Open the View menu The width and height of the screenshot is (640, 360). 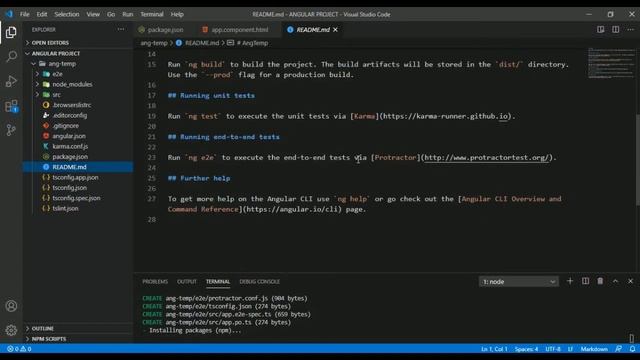tap(93, 14)
